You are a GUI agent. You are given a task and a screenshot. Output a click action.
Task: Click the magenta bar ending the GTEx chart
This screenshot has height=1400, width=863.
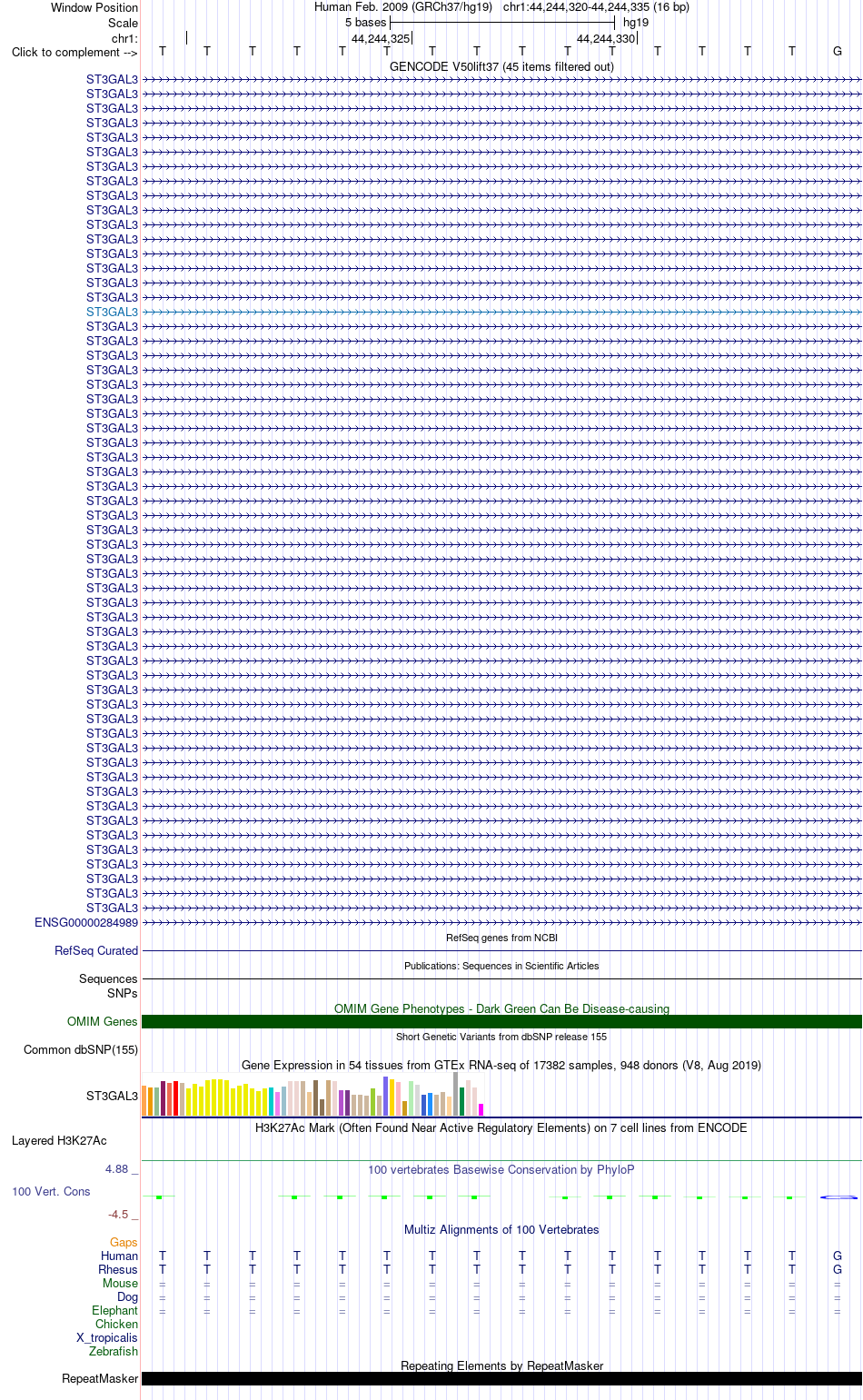coord(481,1109)
